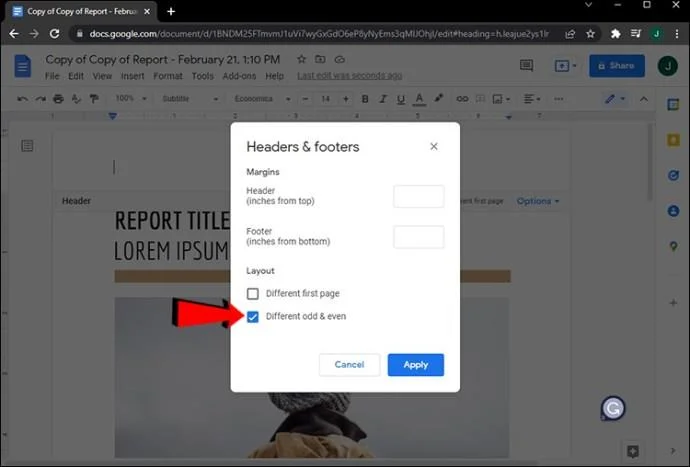690x467 pixels.
Task: Click the Last edit was seconds ago link
Action: pos(349,76)
